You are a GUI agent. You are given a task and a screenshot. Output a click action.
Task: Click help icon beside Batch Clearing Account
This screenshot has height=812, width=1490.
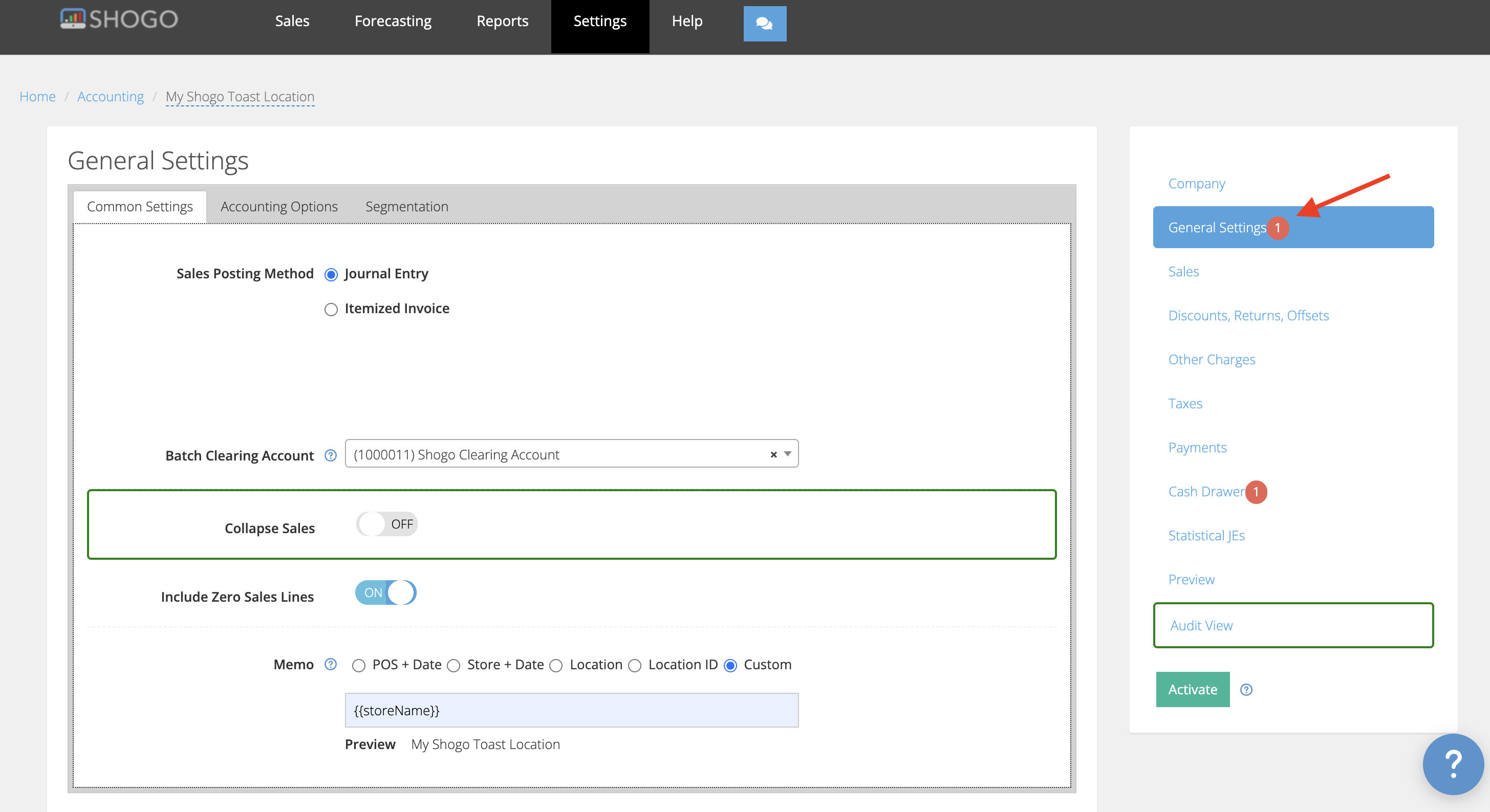330,456
